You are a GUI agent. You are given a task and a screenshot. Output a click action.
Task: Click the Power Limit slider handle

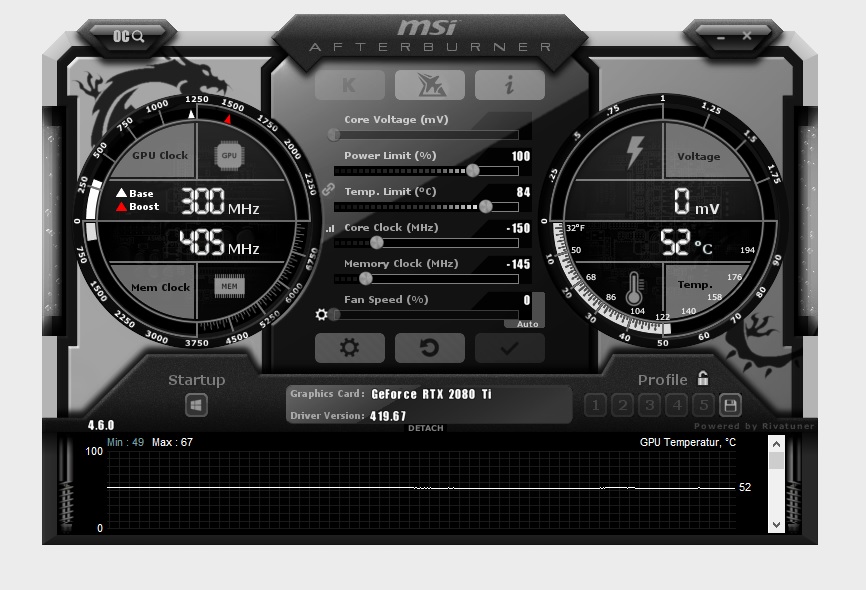[x=473, y=171]
